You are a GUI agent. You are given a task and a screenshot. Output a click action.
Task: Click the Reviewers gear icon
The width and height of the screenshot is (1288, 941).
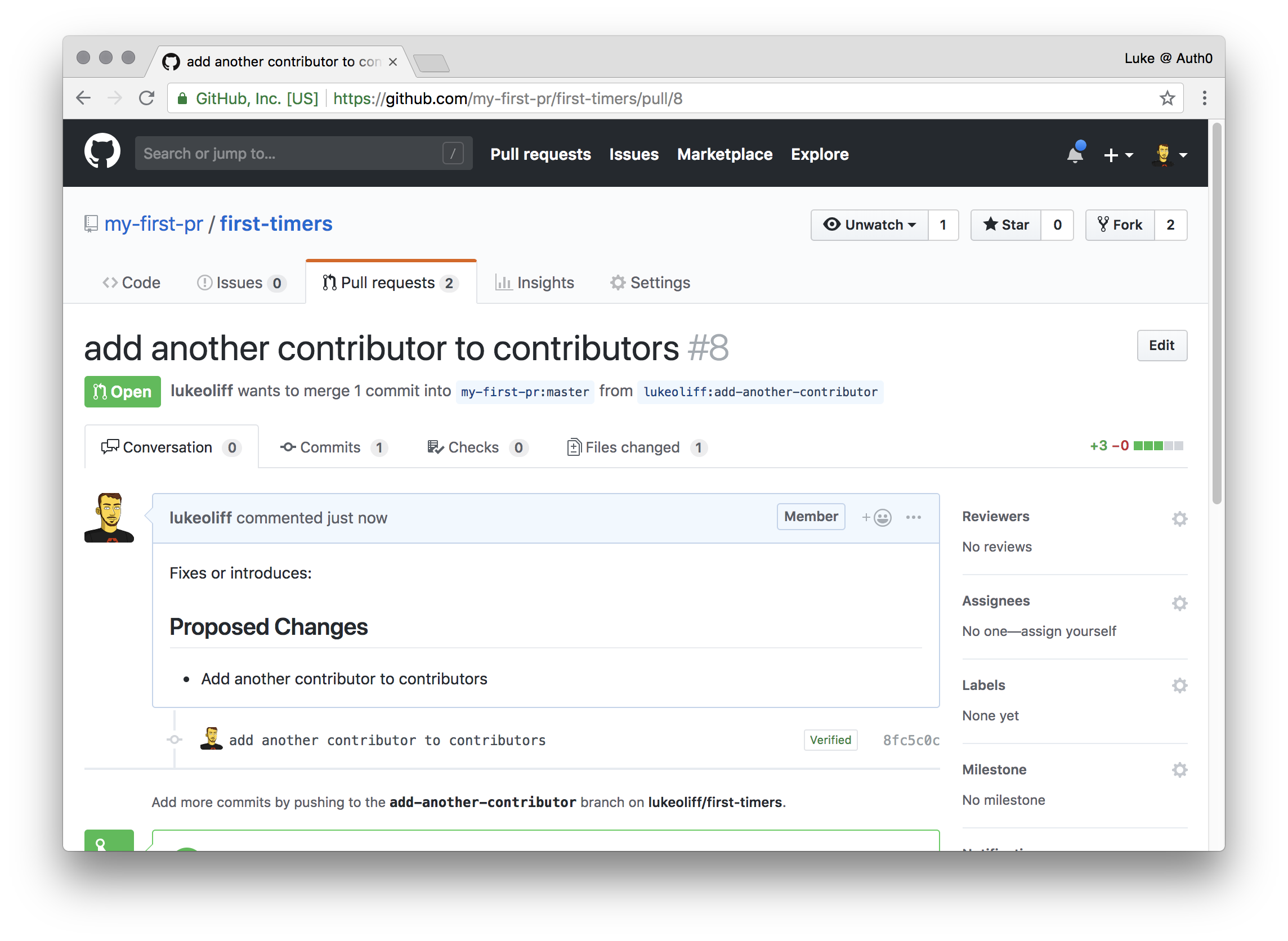[x=1180, y=519]
